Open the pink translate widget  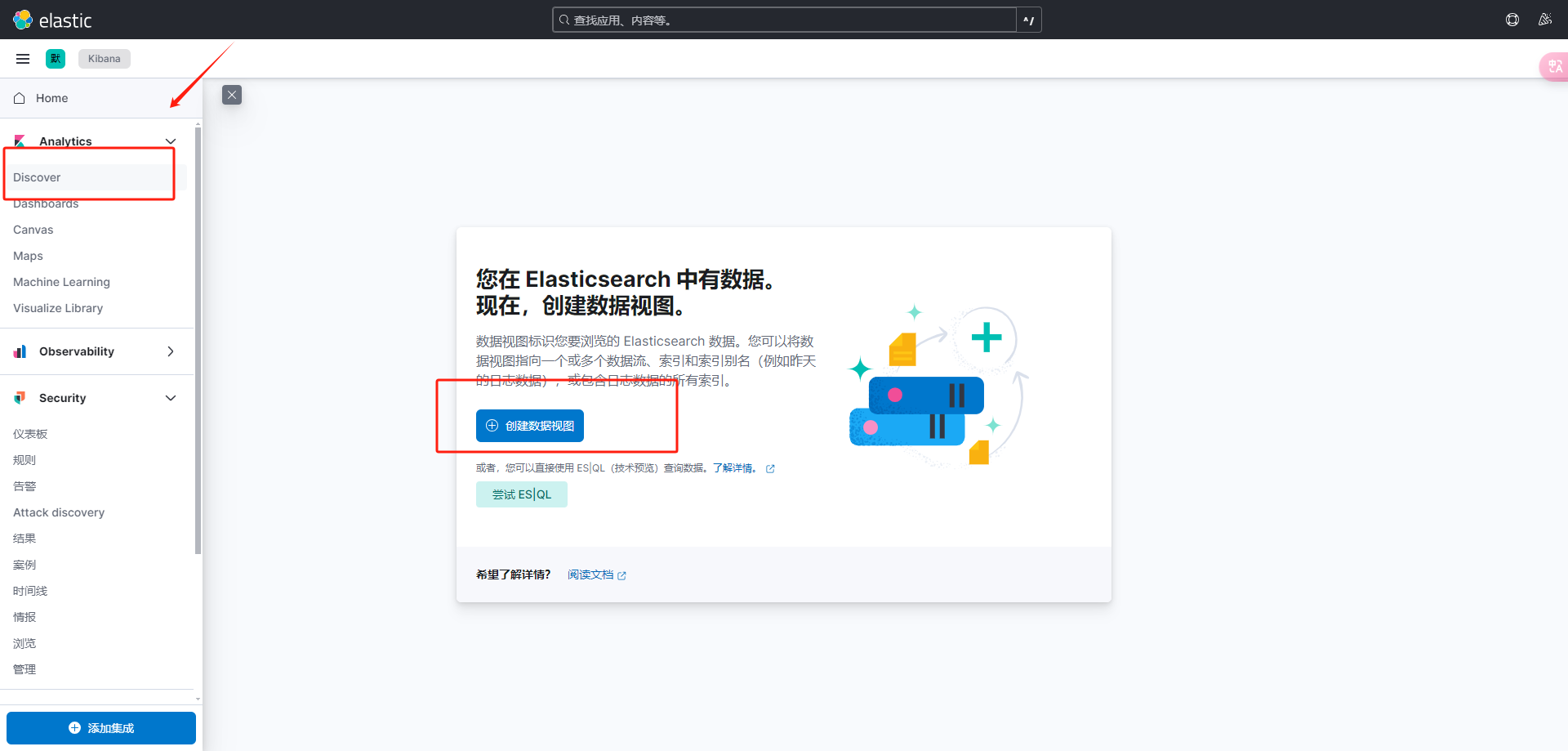[x=1554, y=66]
